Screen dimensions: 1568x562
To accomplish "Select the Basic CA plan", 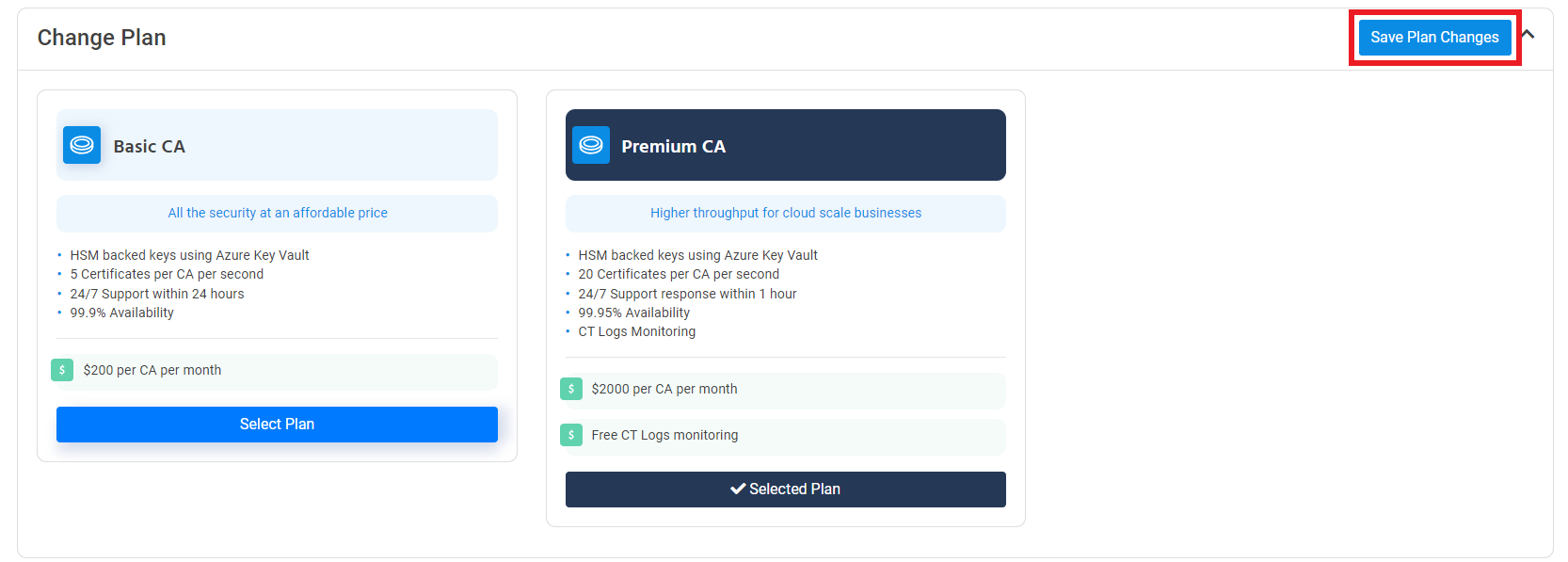I will 277,425.
